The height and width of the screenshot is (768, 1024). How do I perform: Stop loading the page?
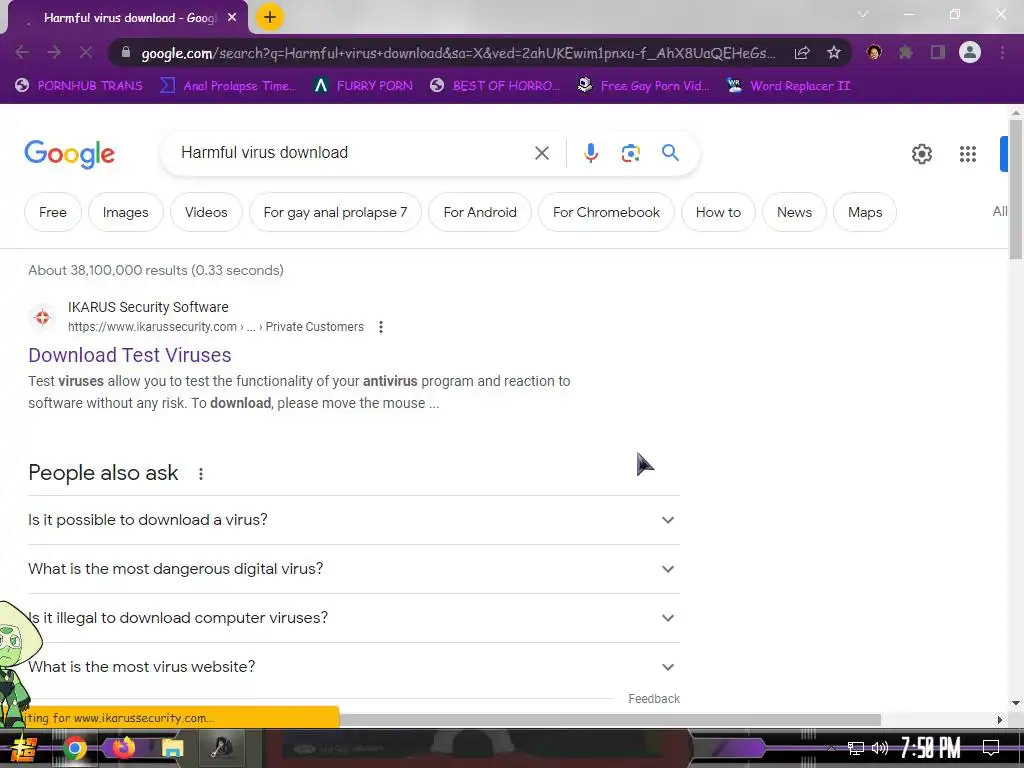(86, 53)
